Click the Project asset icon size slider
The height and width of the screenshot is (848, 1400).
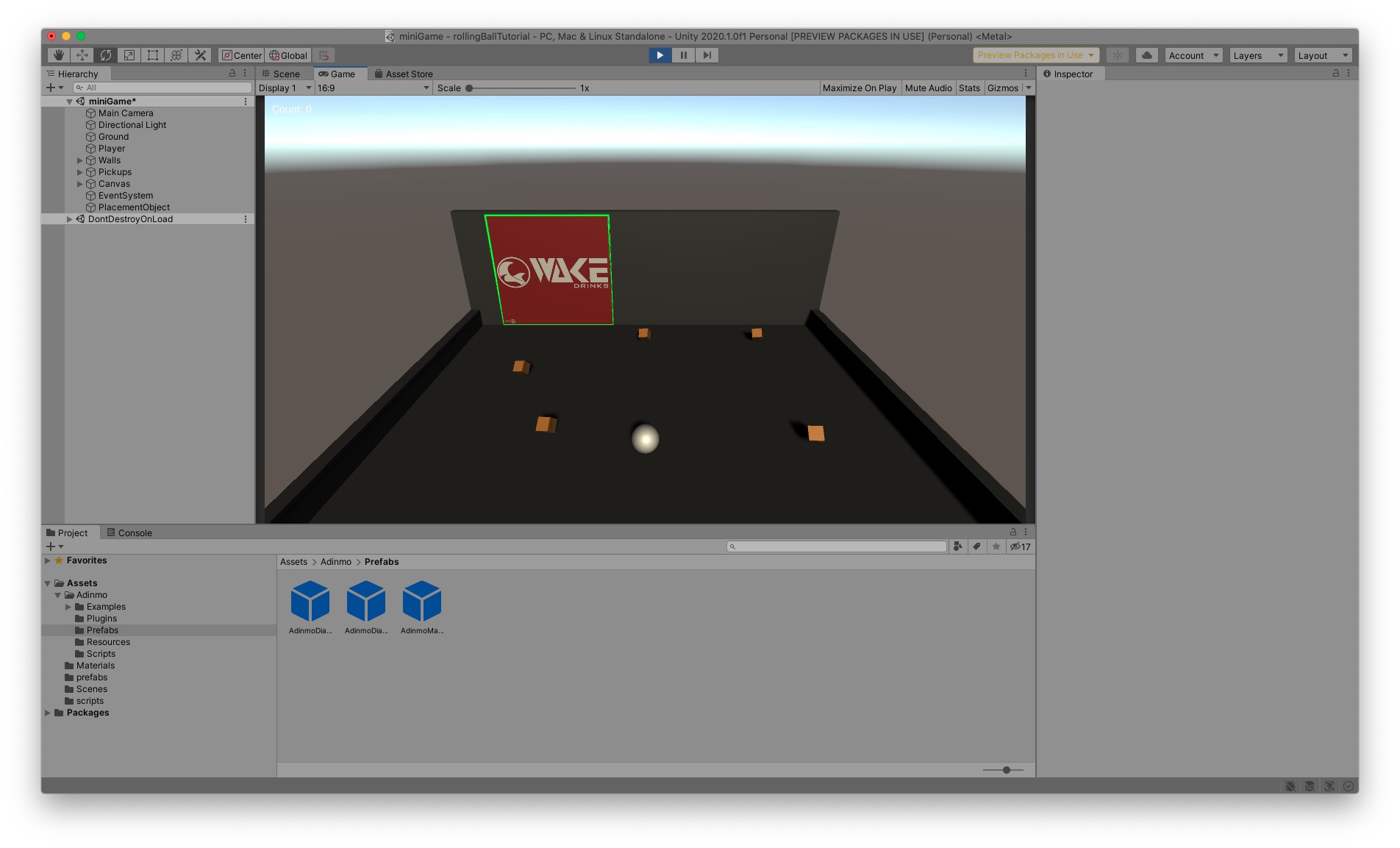pos(1004,770)
